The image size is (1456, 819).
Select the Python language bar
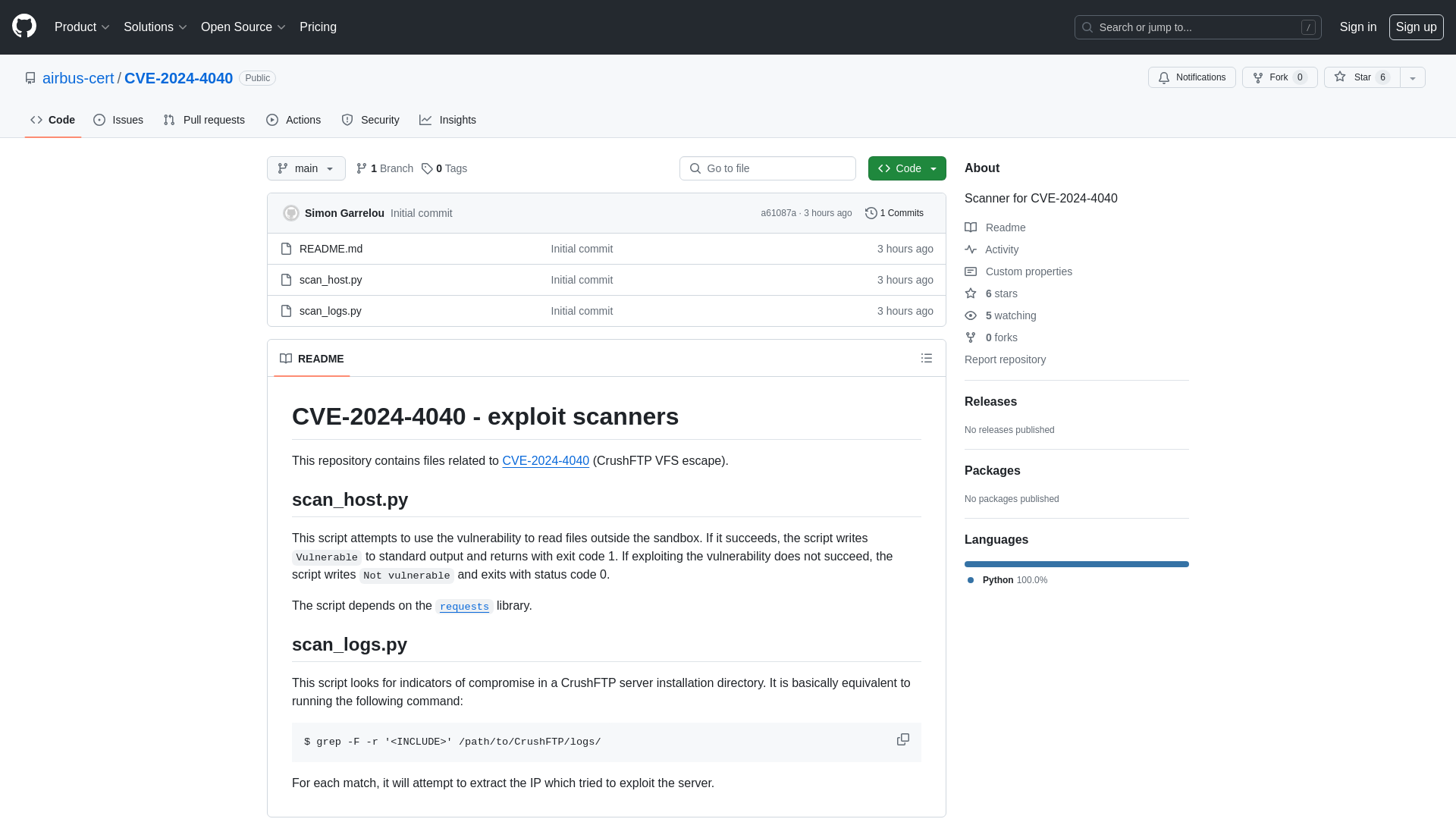[x=1077, y=564]
